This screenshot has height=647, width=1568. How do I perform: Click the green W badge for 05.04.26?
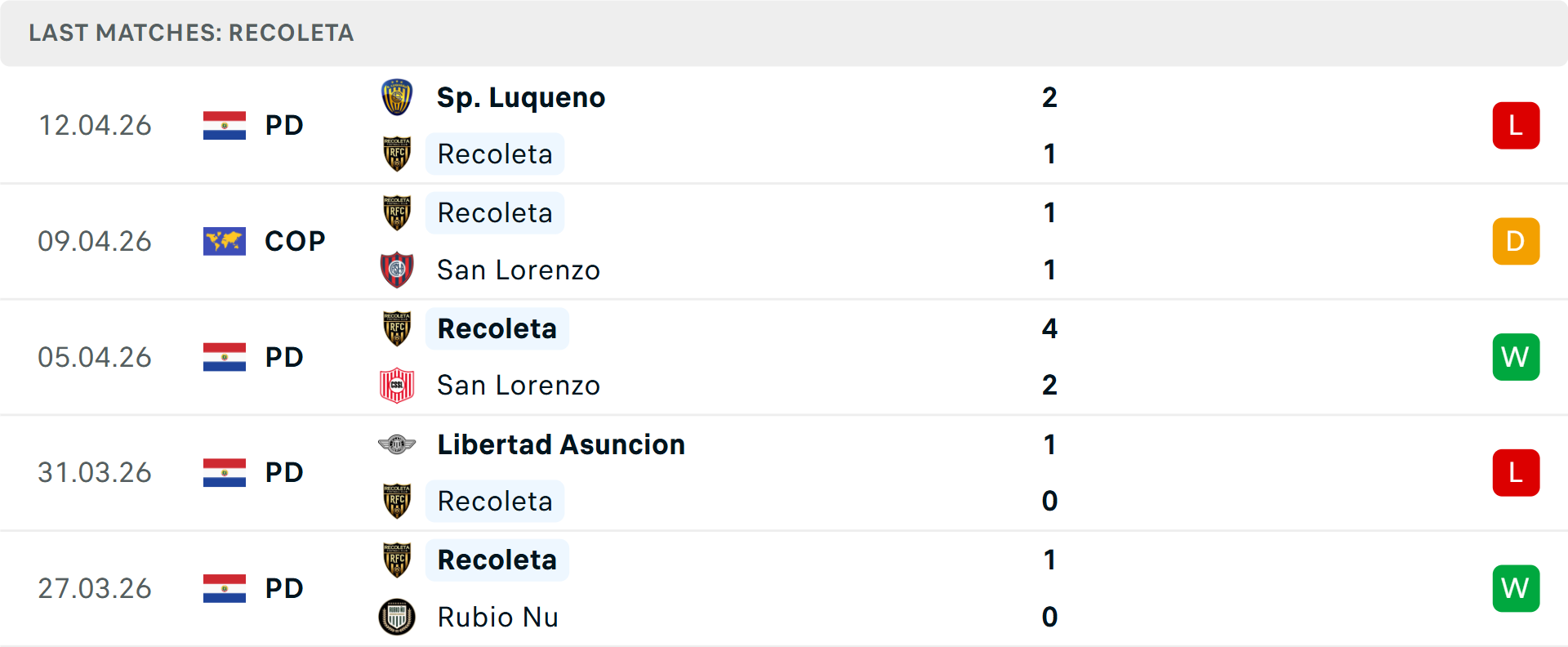coord(1516,357)
